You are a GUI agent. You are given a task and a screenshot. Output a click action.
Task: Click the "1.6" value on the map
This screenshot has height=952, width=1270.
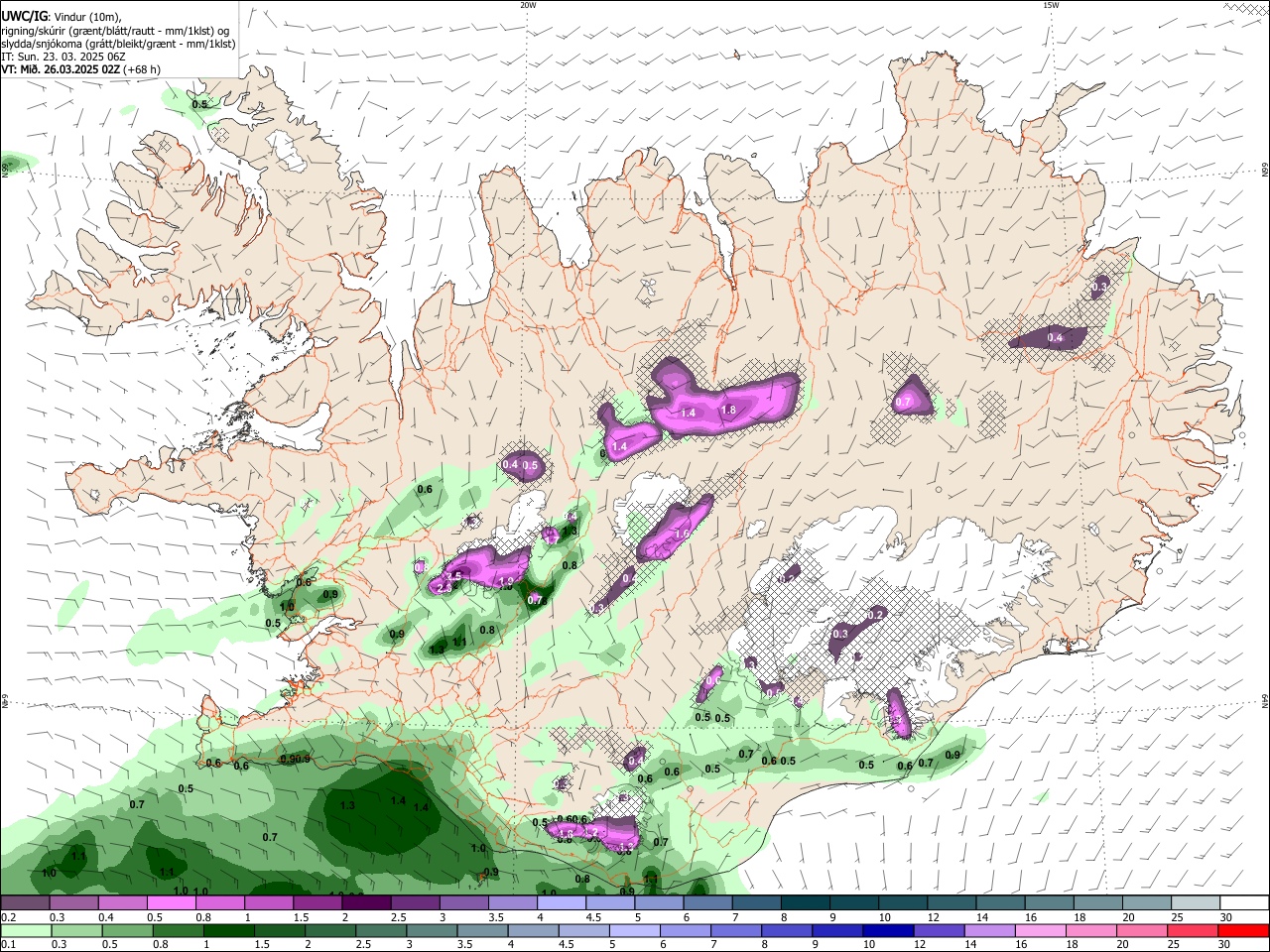pyautogui.click(x=682, y=534)
